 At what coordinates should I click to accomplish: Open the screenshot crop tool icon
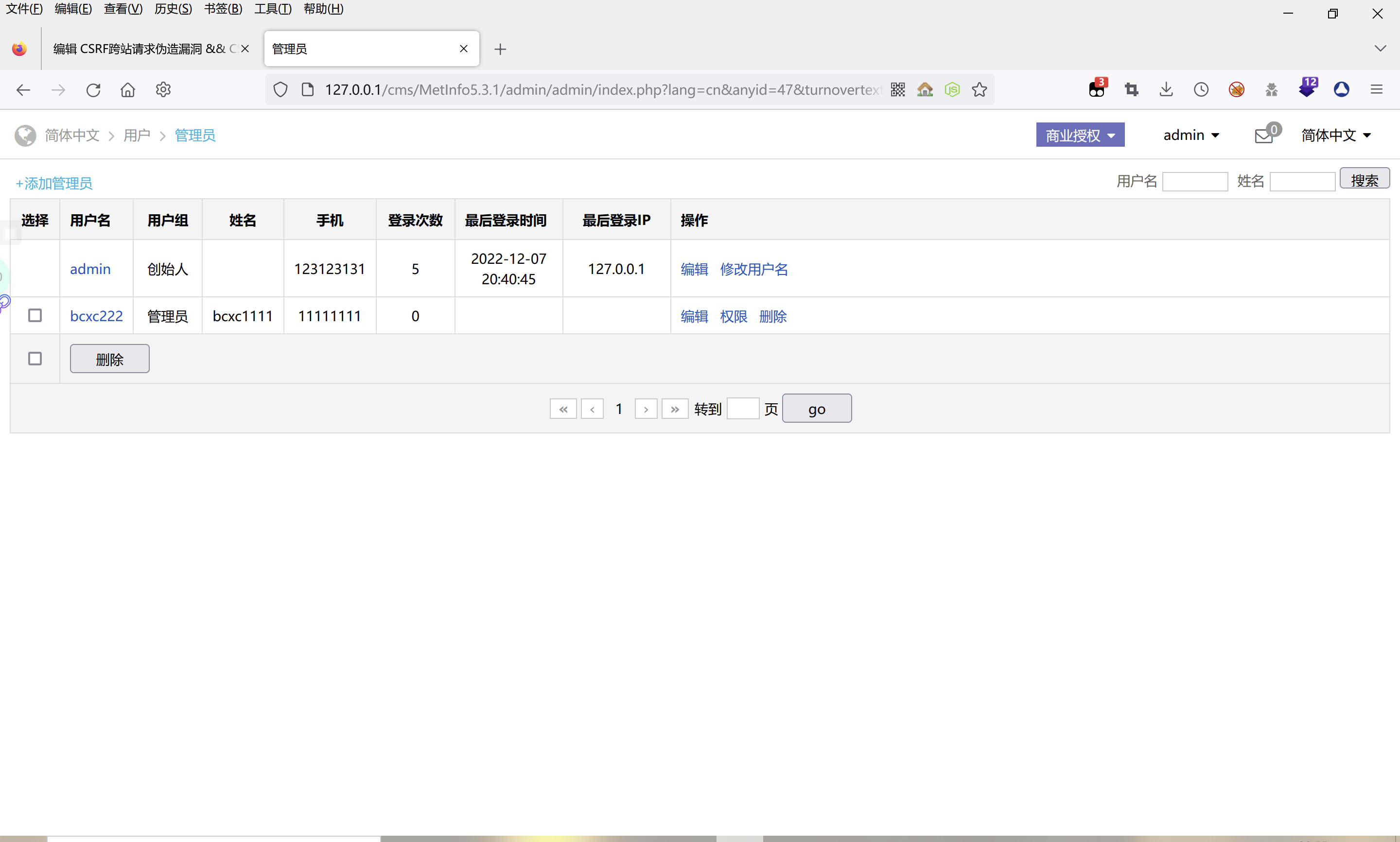1132,90
